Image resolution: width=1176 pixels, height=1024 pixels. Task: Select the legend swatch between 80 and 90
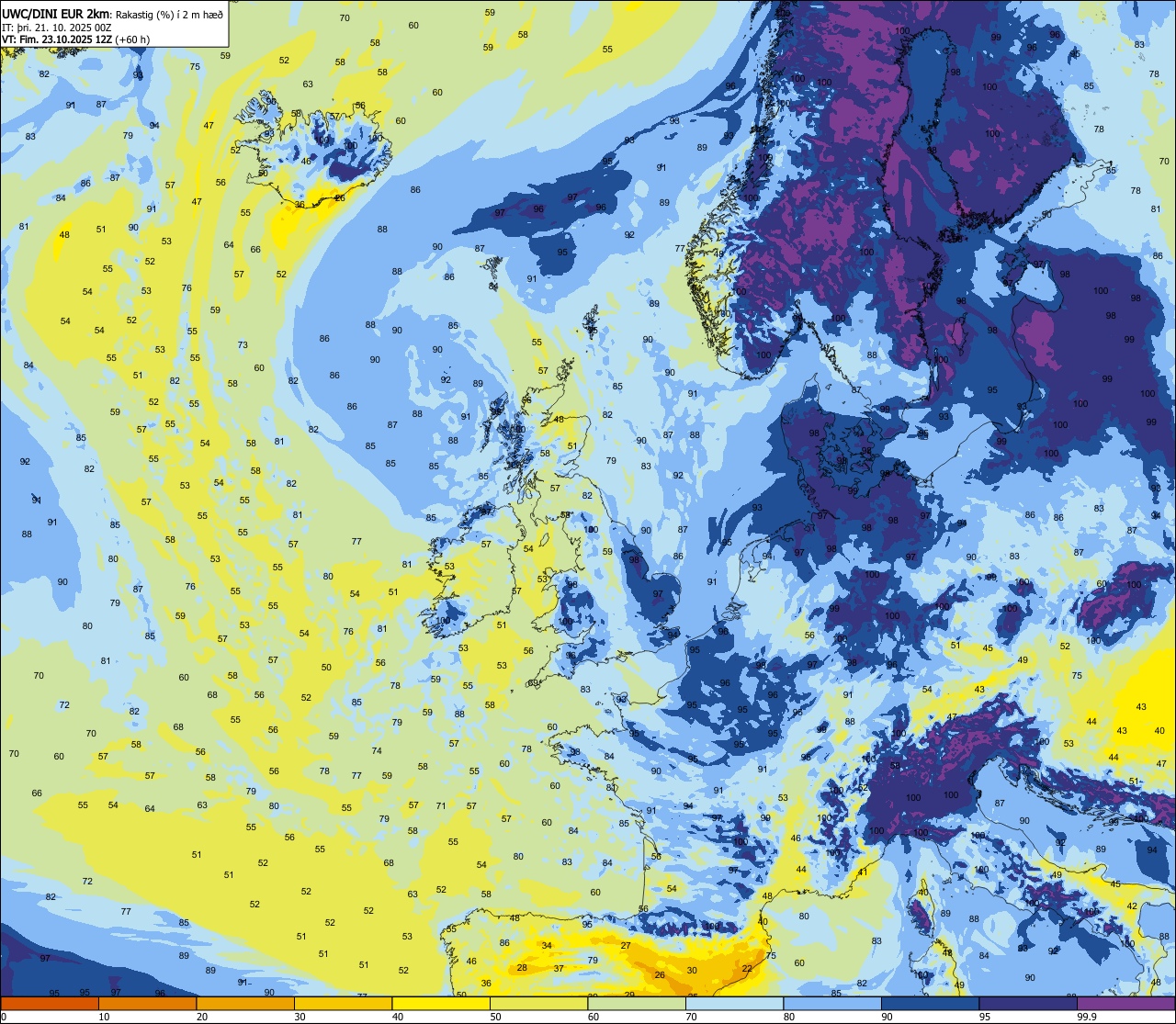(832, 1004)
